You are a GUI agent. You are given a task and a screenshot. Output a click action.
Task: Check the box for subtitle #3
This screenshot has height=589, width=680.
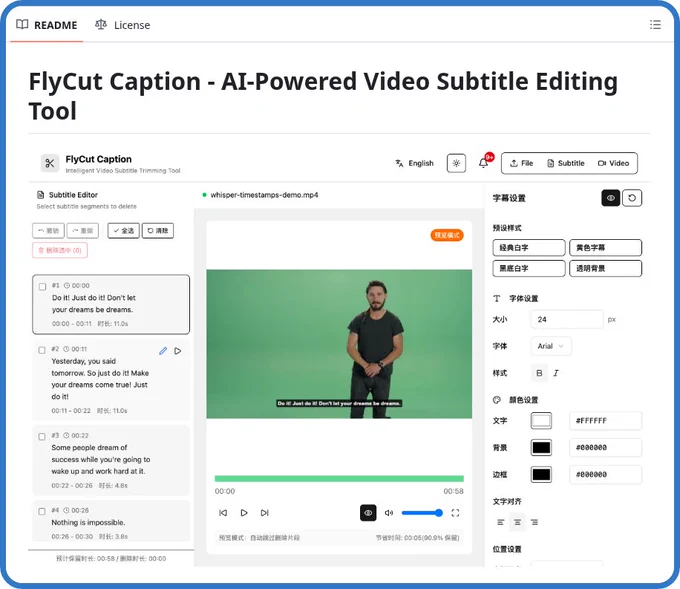coord(42,437)
